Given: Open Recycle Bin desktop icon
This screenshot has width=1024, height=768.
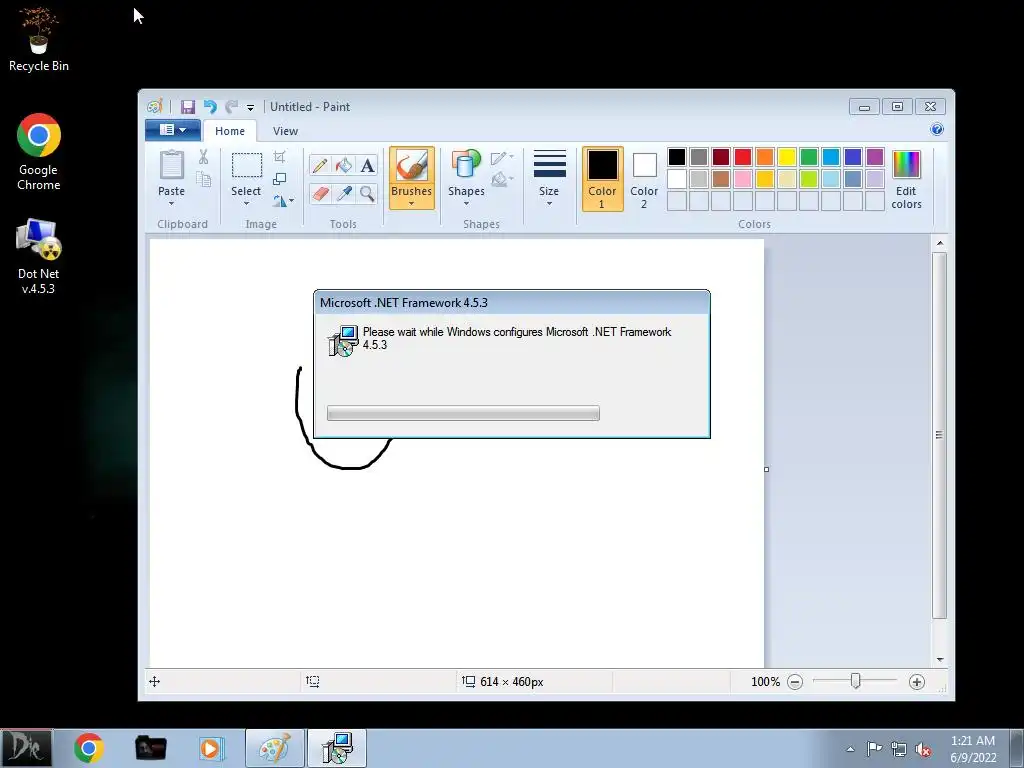Looking at the screenshot, I should pyautogui.click(x=39, y=39).
